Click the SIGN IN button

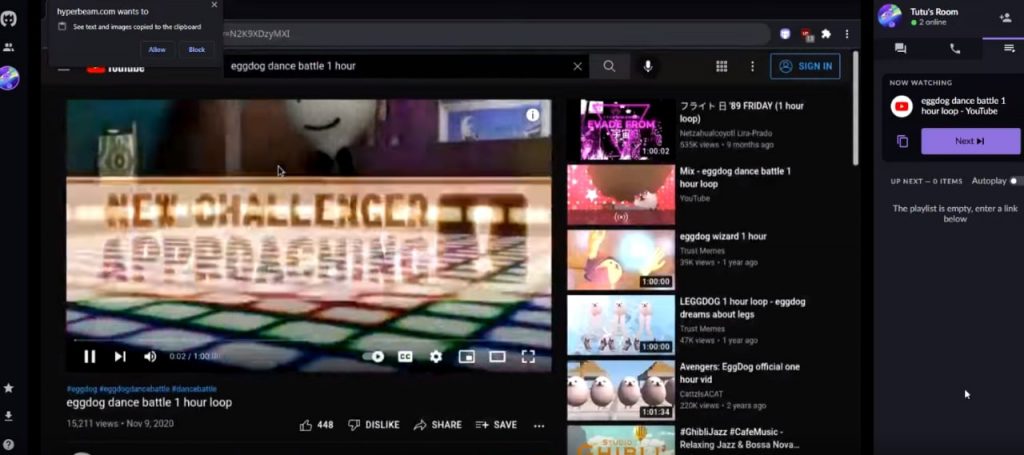tap(805, 66)
